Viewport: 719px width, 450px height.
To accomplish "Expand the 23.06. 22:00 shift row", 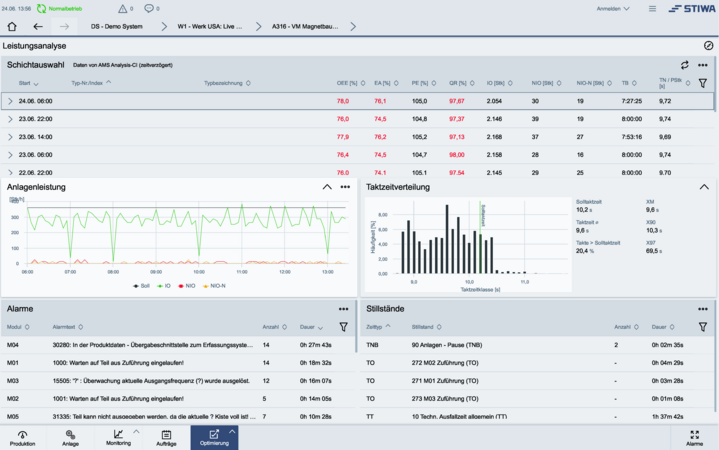I will pyautogui.click(x=10, y=119).
